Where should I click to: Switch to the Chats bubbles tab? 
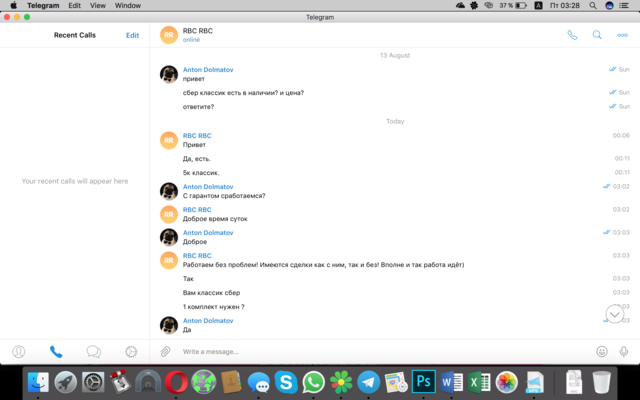[93, 351]
